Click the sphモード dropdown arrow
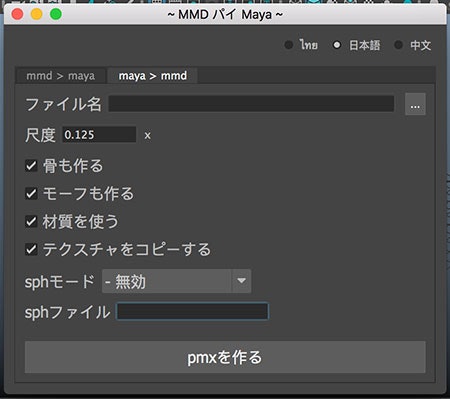The height and width of the screenshot is (399, 450). click(242, 281)
